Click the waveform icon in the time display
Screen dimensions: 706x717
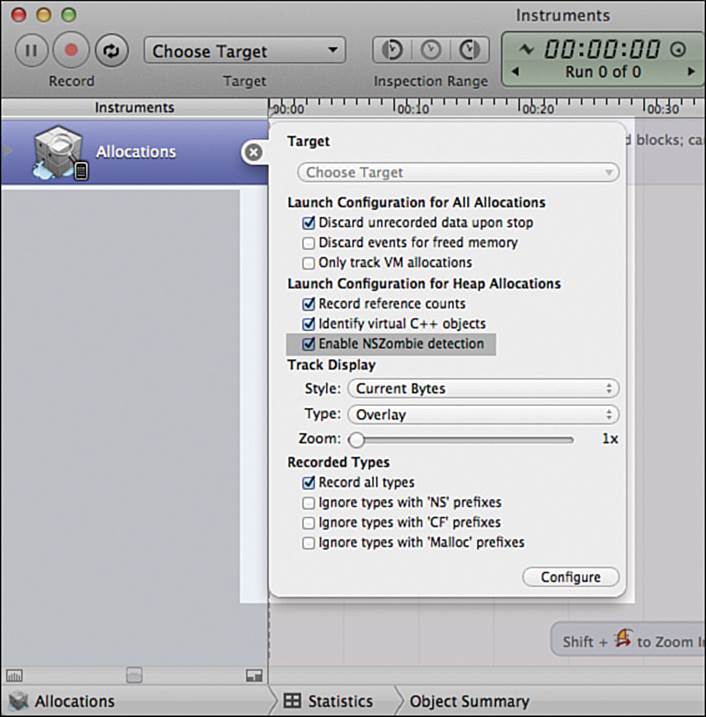pos(526,48)
